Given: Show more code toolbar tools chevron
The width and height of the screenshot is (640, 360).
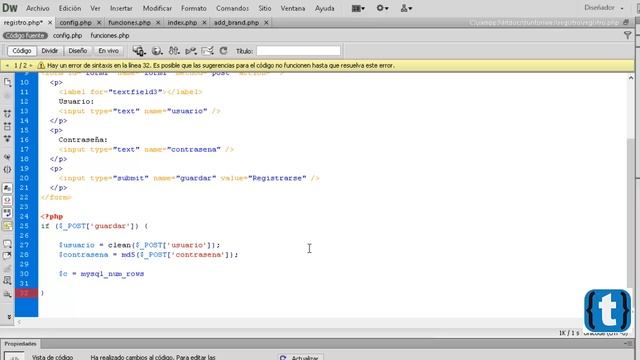Looking at the screenshot, I should (9, 317).
